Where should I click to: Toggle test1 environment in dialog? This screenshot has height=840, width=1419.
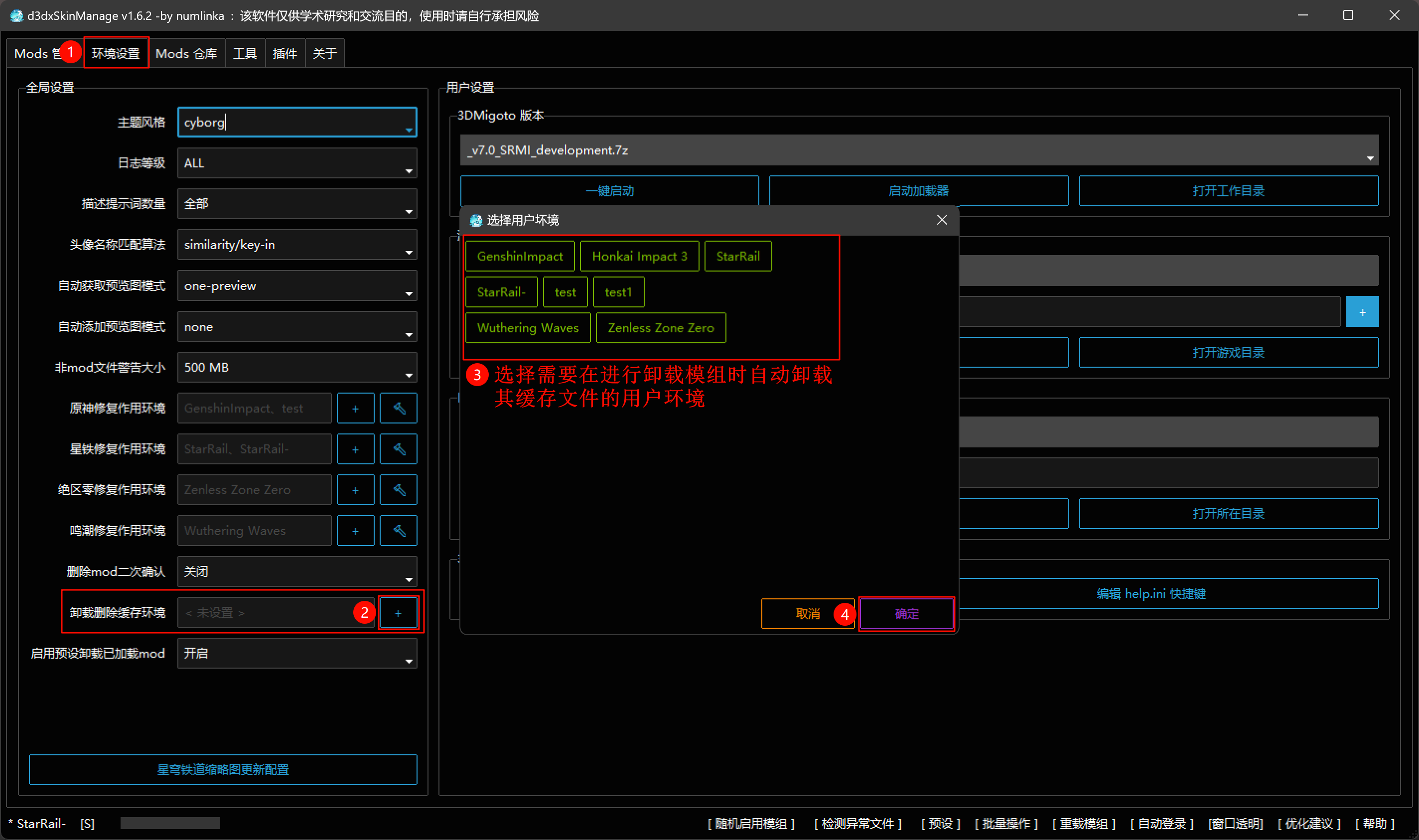click(618, 292)
